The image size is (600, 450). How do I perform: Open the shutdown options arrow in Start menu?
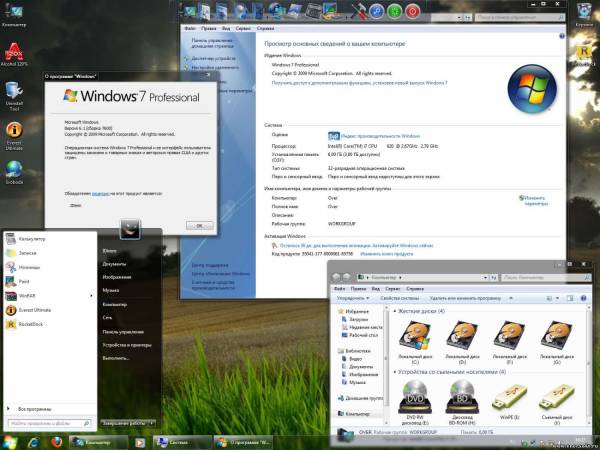(152, 423)
